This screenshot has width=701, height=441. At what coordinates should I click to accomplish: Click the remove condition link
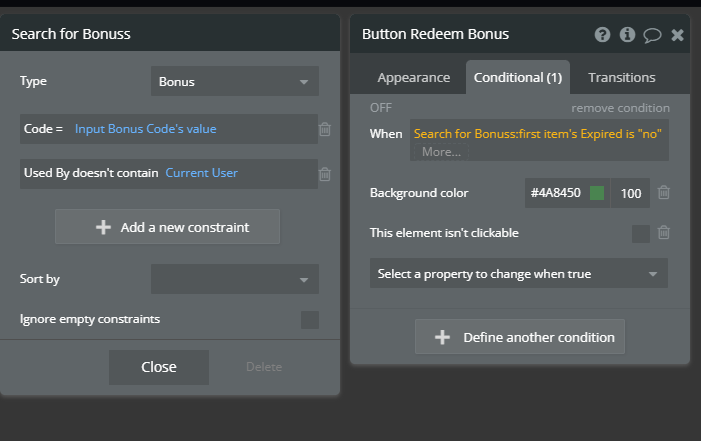620,108
